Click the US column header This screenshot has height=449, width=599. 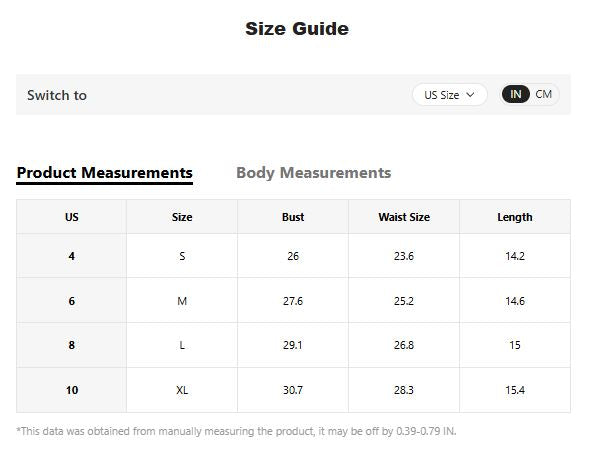pyautogui.click(x=71, y=217)
